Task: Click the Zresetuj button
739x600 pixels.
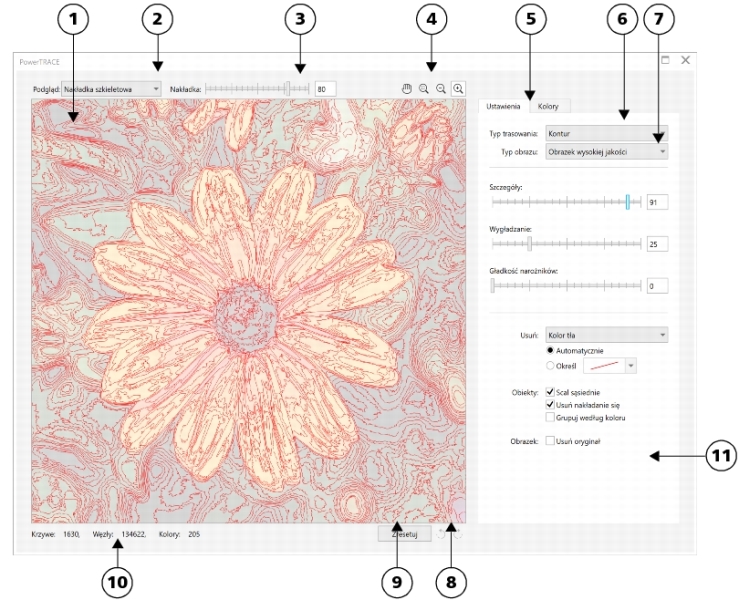Action: coord(404,534)
